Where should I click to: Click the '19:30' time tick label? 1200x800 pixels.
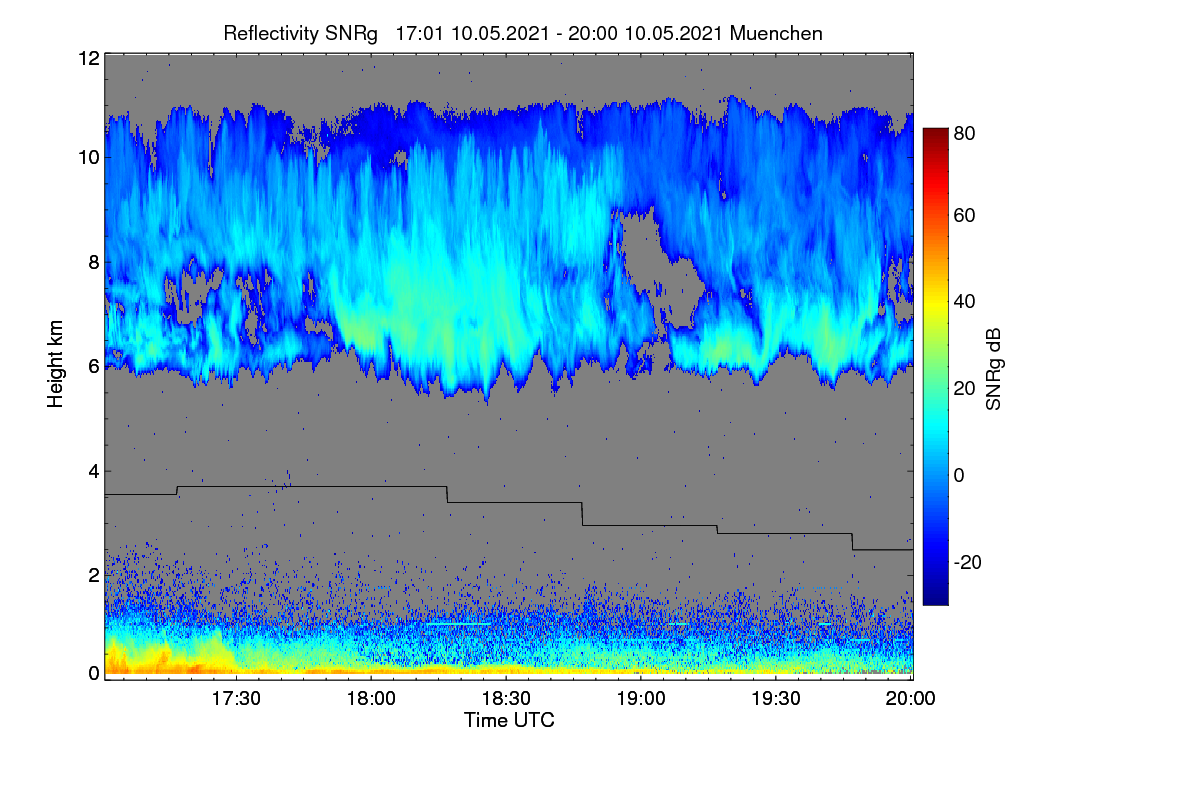(777, 699)
